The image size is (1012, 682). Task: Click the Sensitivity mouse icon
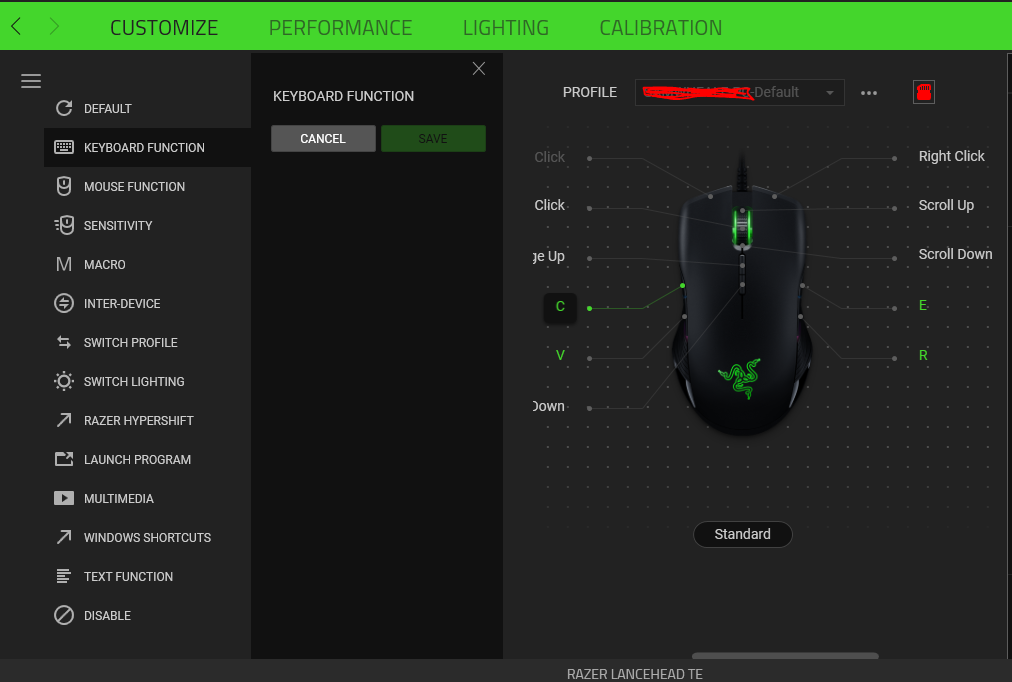point(64,225)
